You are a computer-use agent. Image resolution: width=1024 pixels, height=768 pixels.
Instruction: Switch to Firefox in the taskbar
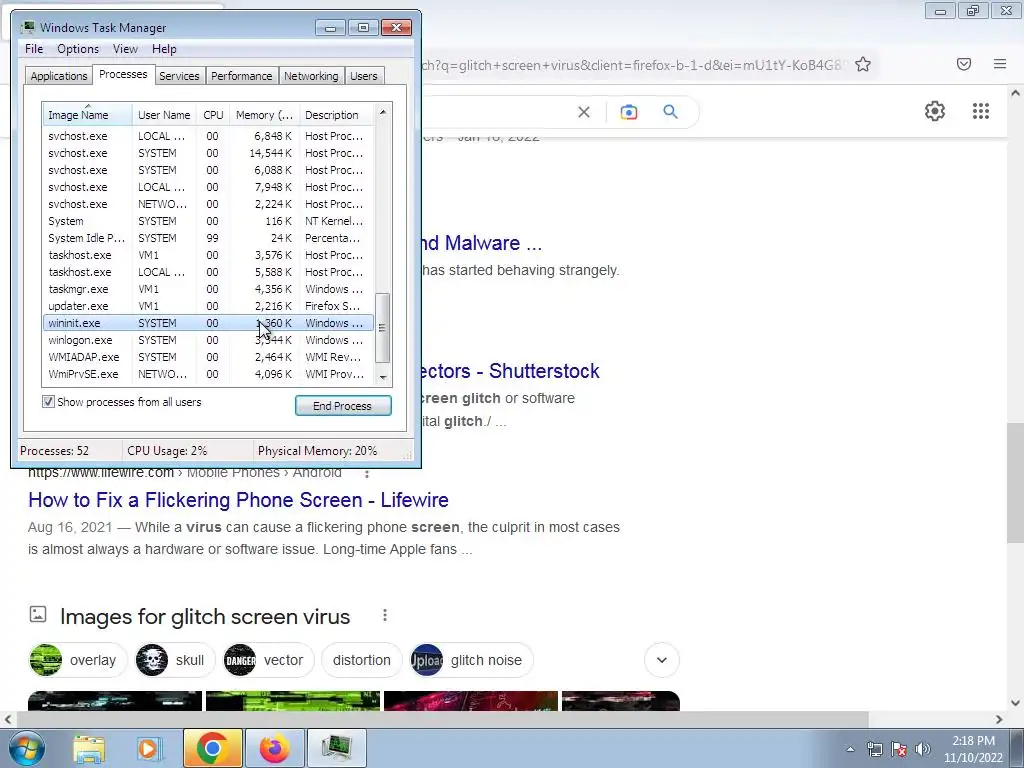(274, 748)
